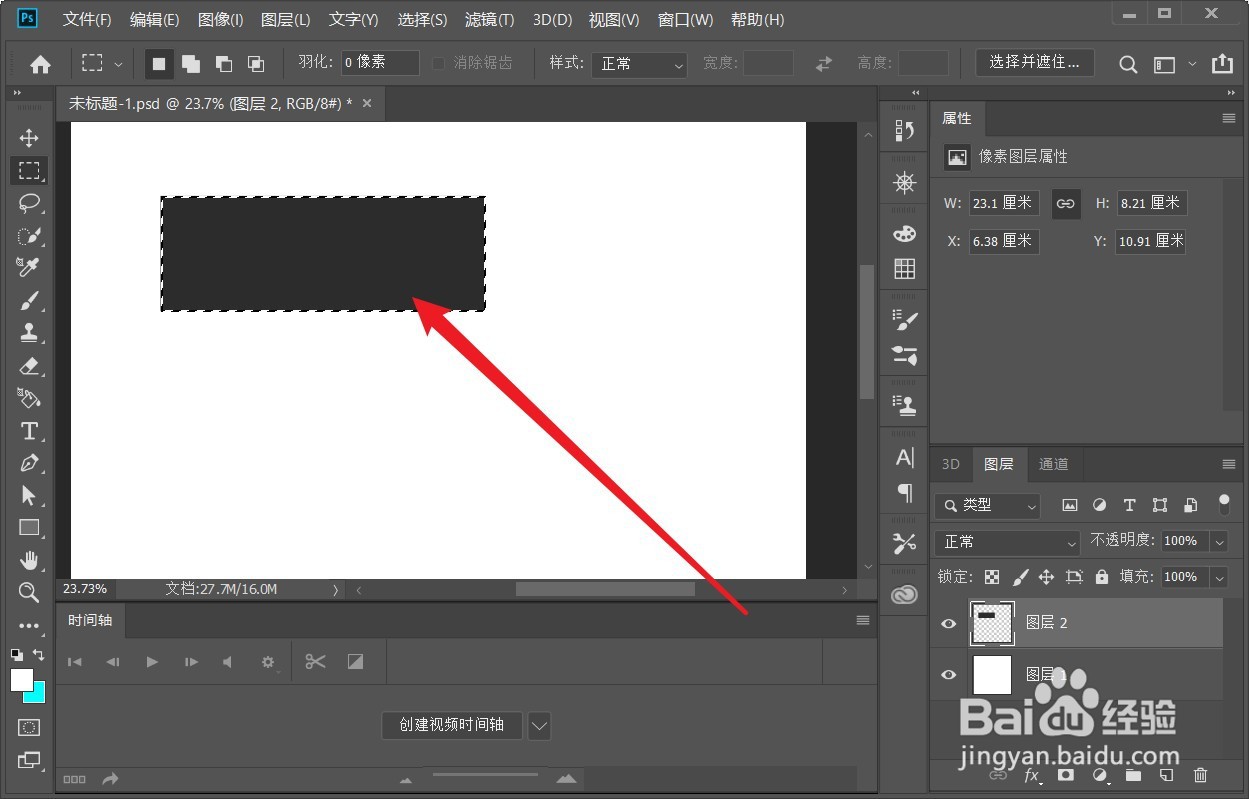Open the Swatches grid panel icon
The height and width of the screenshot is (799, 1249).
(905, 268)
